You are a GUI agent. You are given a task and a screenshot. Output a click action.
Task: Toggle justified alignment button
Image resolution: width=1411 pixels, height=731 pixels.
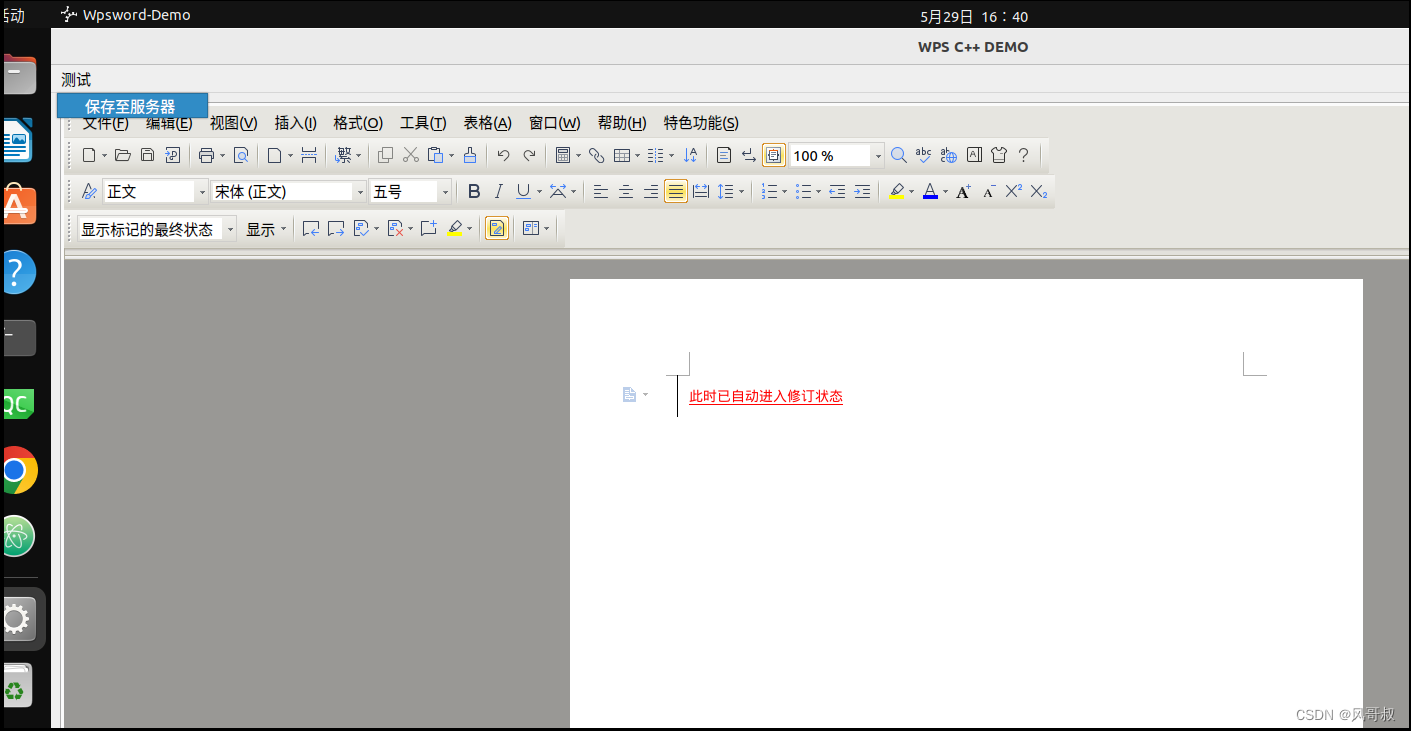pos(676,191)
